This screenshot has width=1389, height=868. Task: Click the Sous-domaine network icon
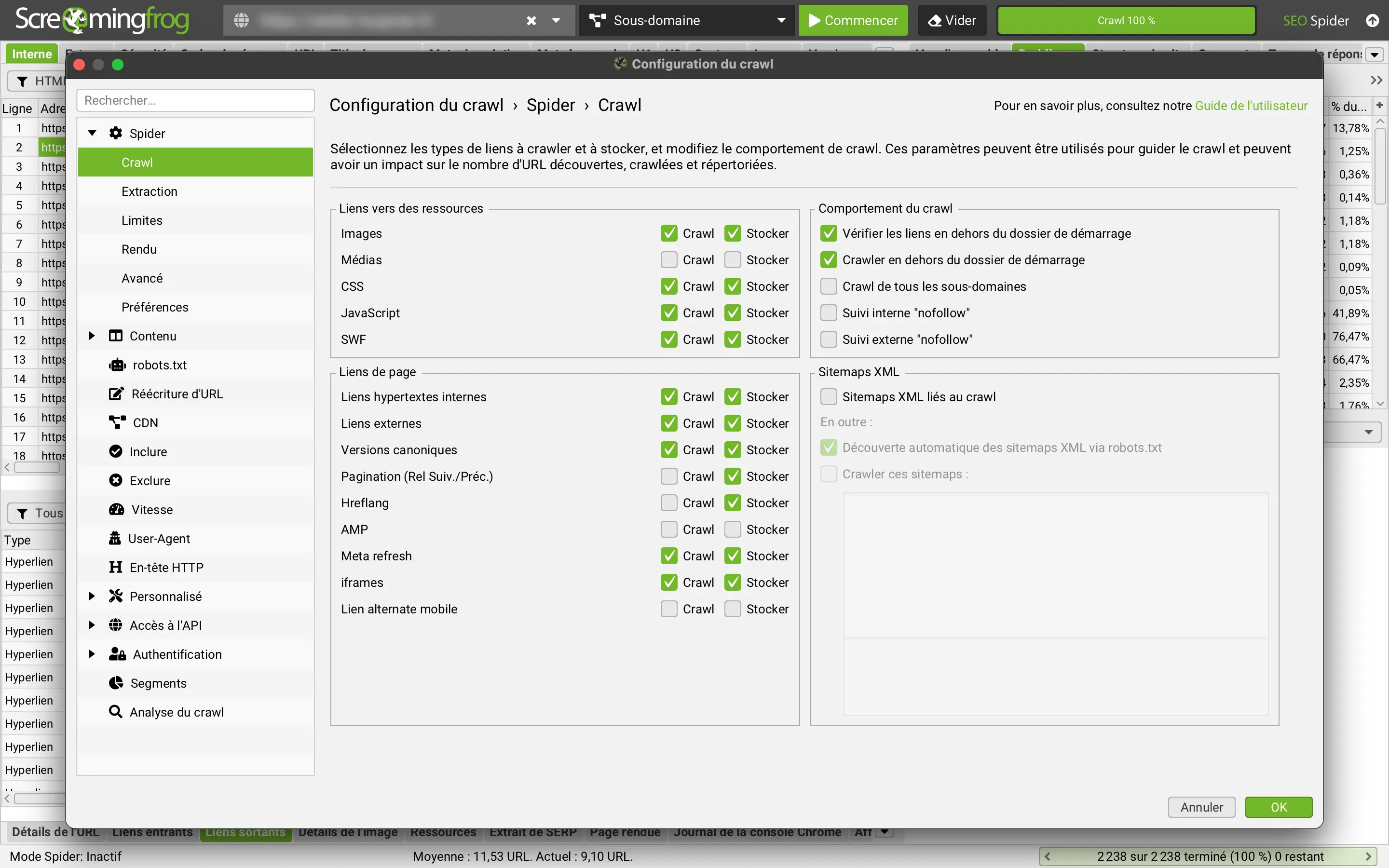(598, 21)
